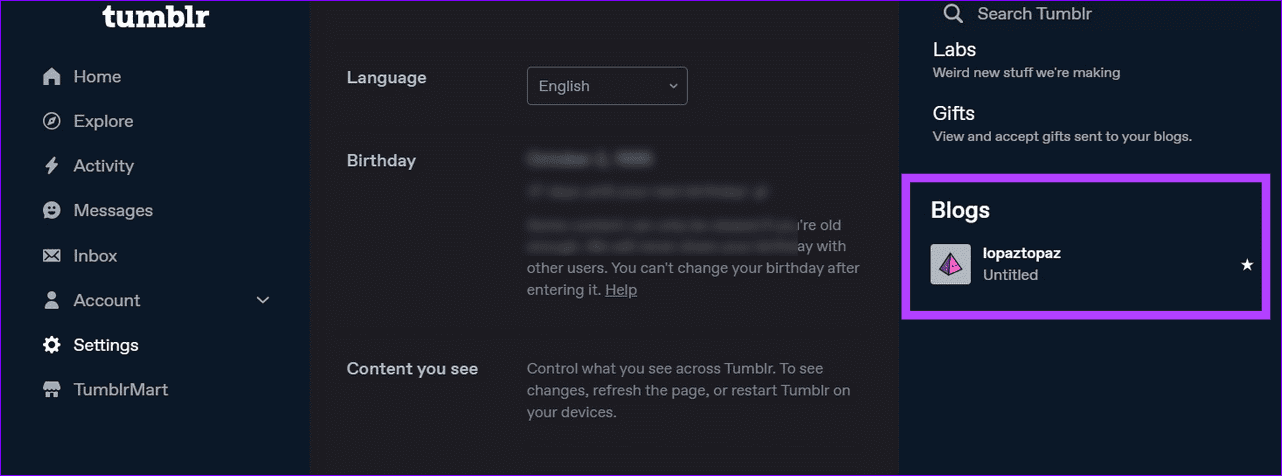The height and width of the screenshot is (476, 1282).
Task: Click the search magnifier icon
Action: pyautogui.click(x=954, y=14)
